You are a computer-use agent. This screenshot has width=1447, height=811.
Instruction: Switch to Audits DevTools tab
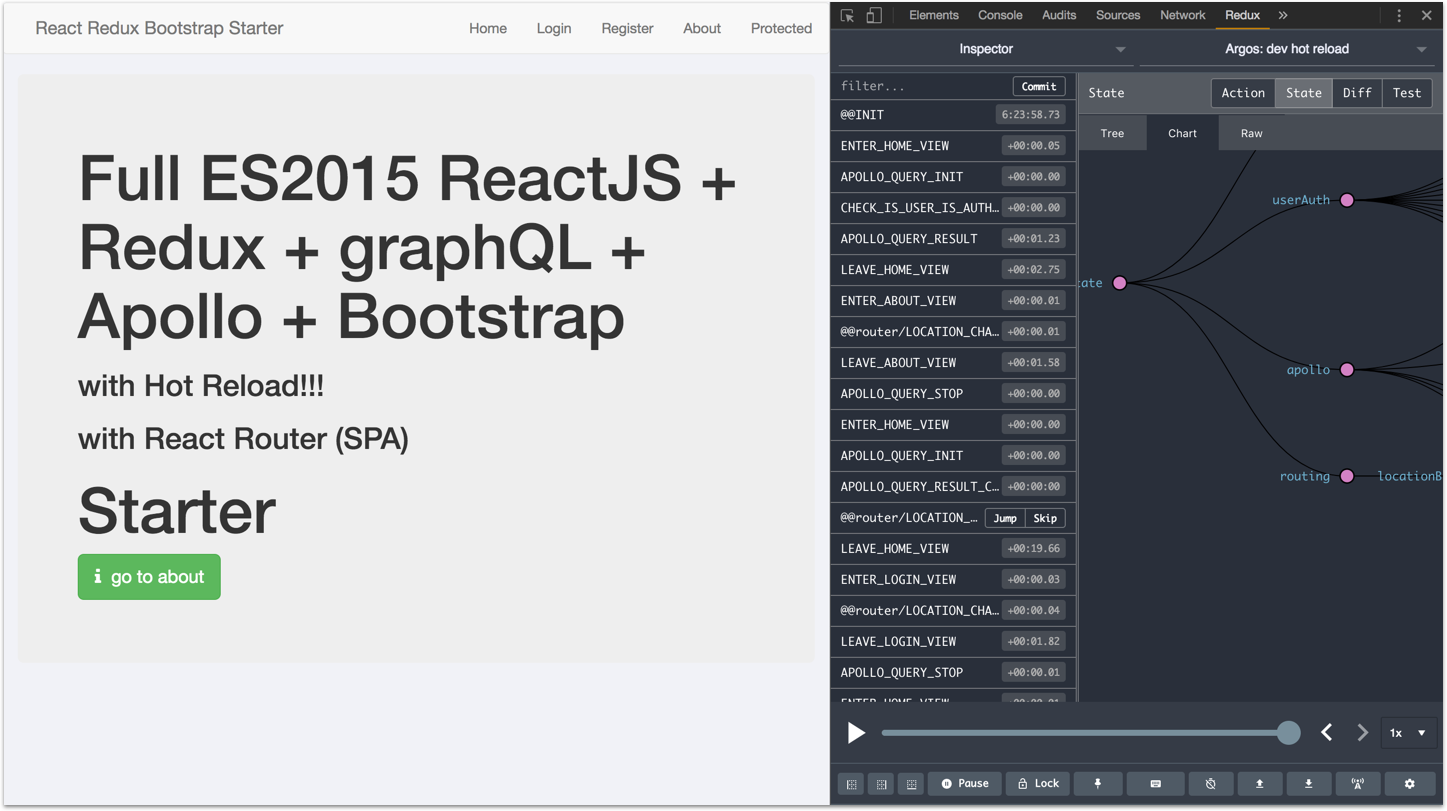coord(1059,16)
